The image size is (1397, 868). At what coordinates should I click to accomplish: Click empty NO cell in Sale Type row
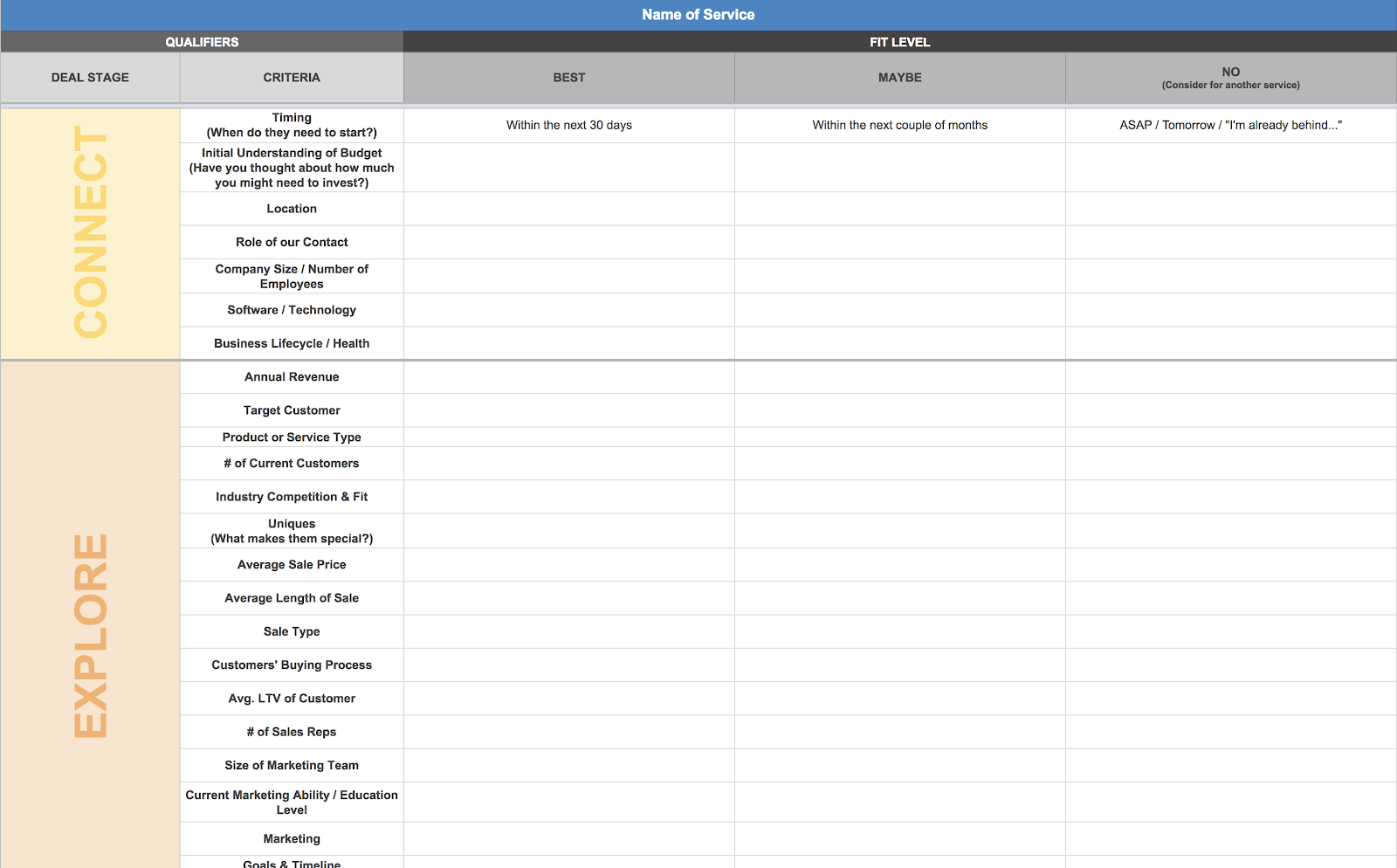[x=1231, y=631]
